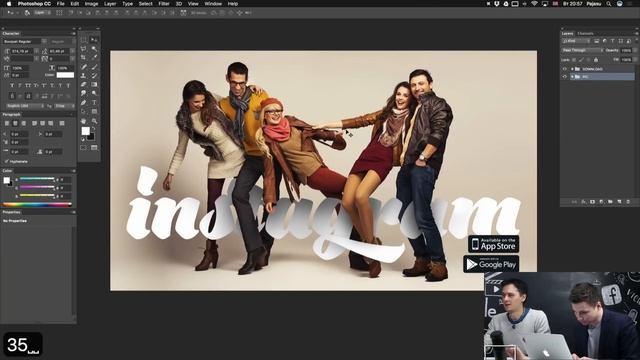Select the Rectangle shape tool
Screen dimensions: 640x360
[x=94, y=111]
